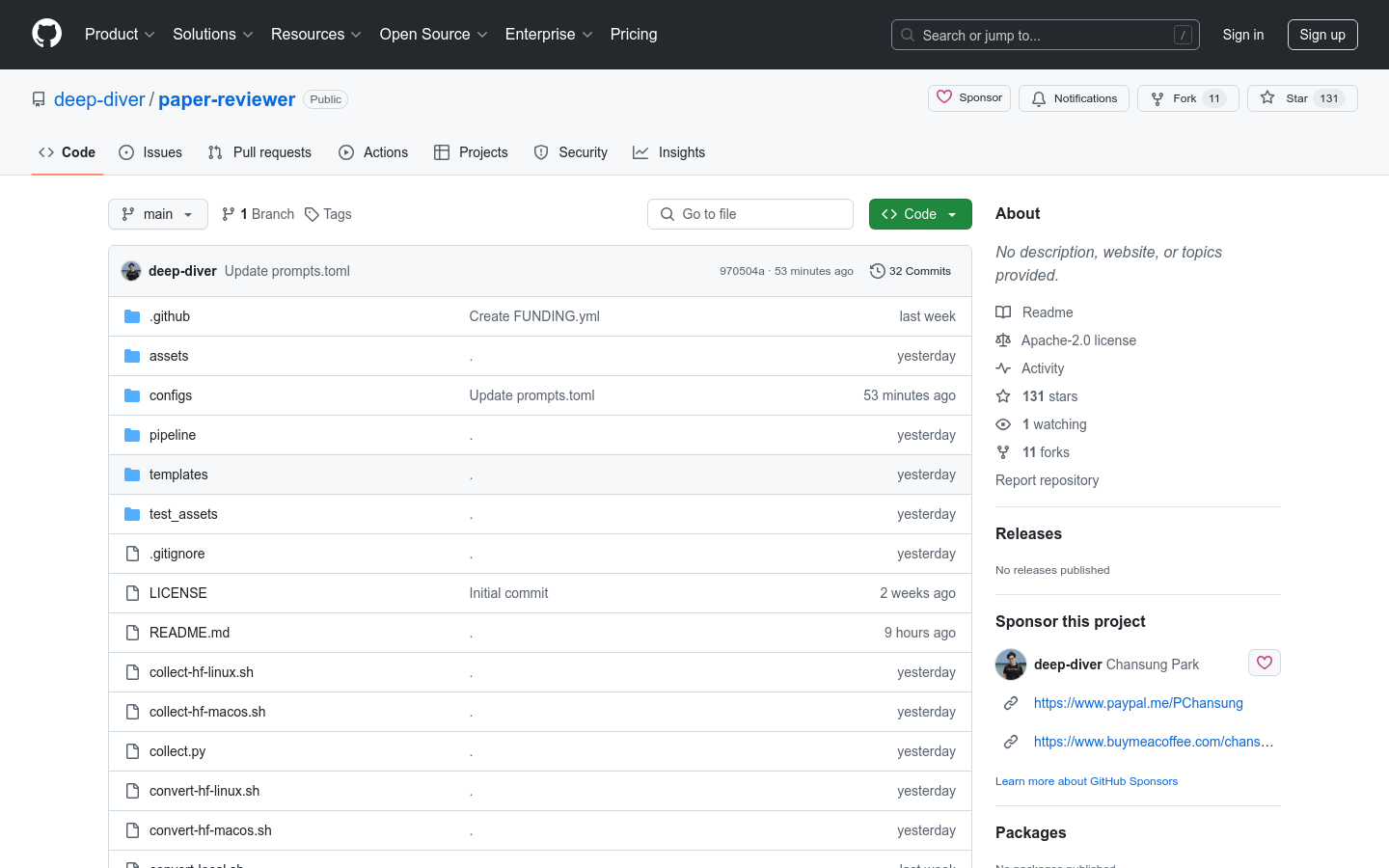View repository Tags
Screen dimensions: 1389x868
coord(328,214)
